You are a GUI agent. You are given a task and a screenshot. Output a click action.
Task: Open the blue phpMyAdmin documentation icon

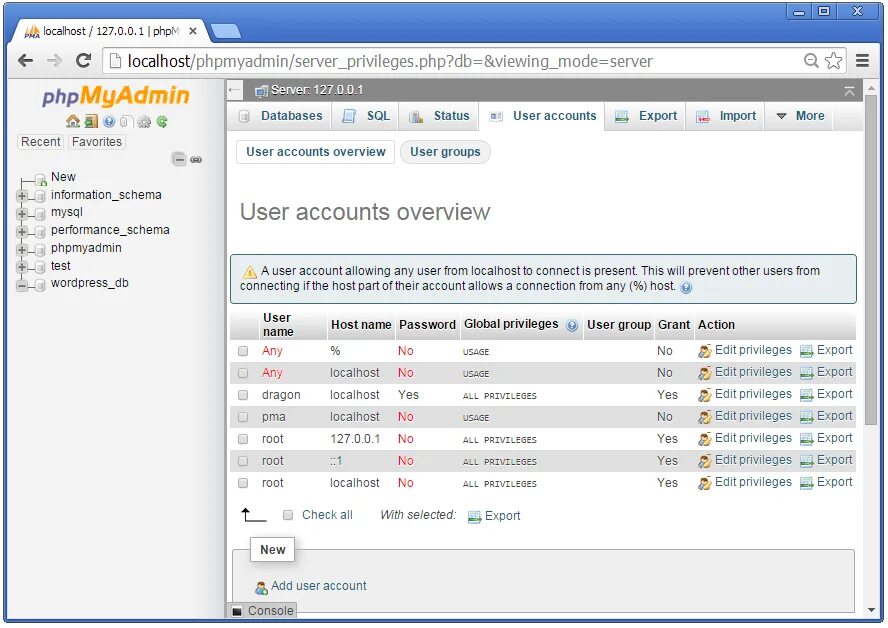click(x=109, y=121)
